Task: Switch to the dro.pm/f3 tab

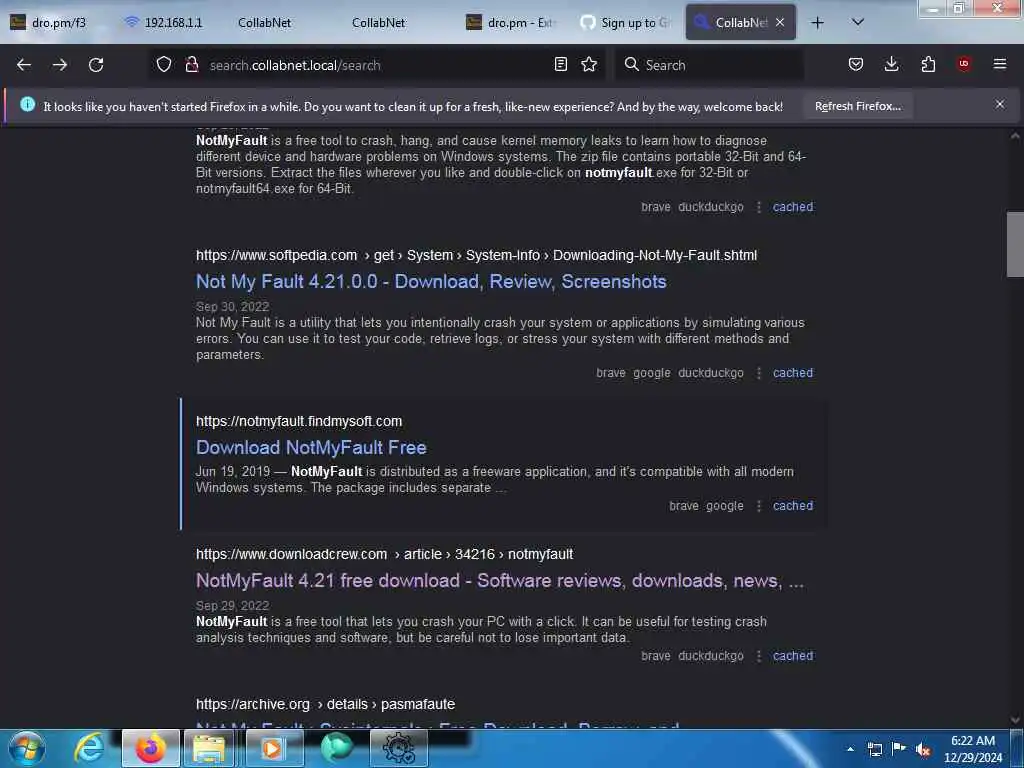Action: click(x=57, y=22)
